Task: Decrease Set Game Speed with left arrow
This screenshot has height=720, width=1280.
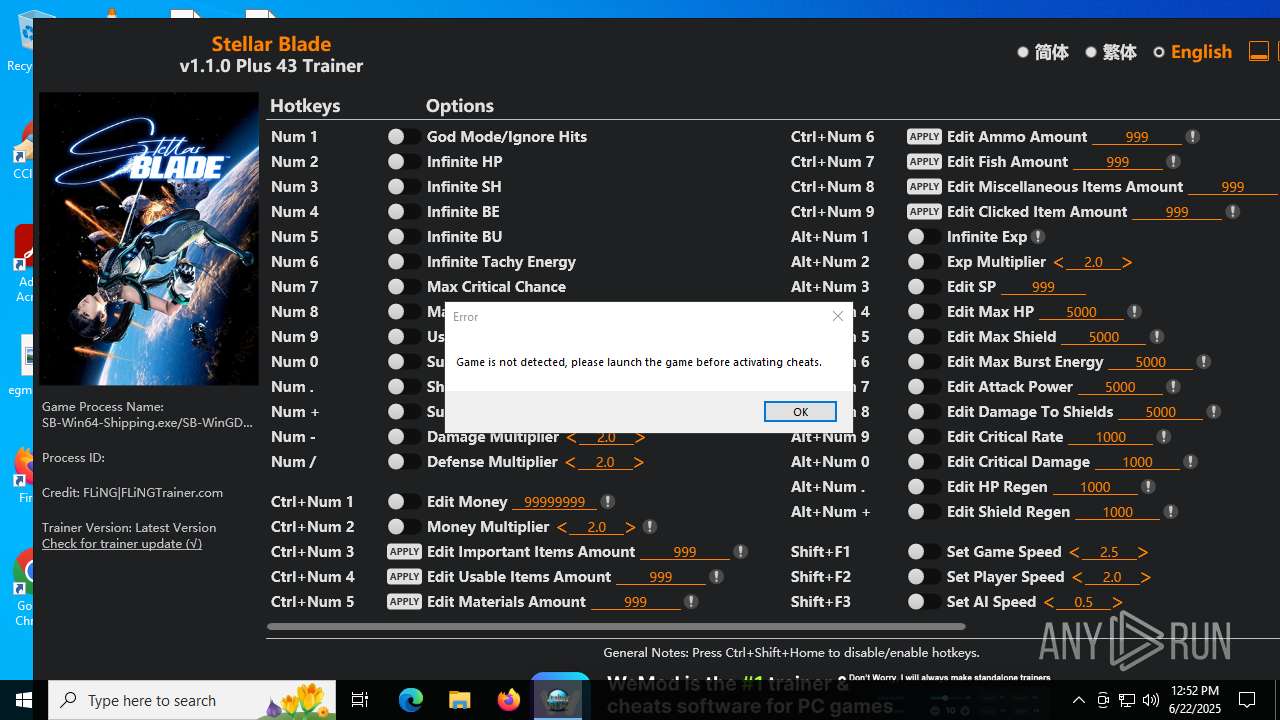Action: coord(1075,553)
